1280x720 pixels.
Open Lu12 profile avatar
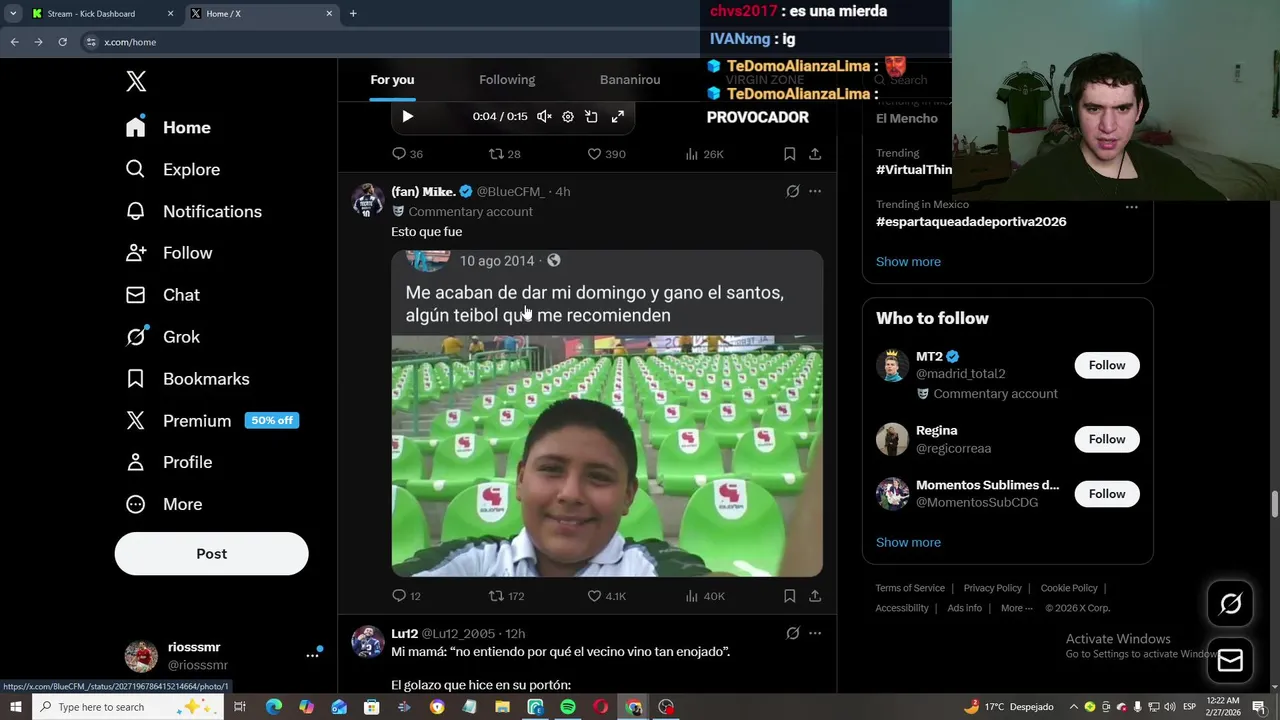(x=368, y=642)
